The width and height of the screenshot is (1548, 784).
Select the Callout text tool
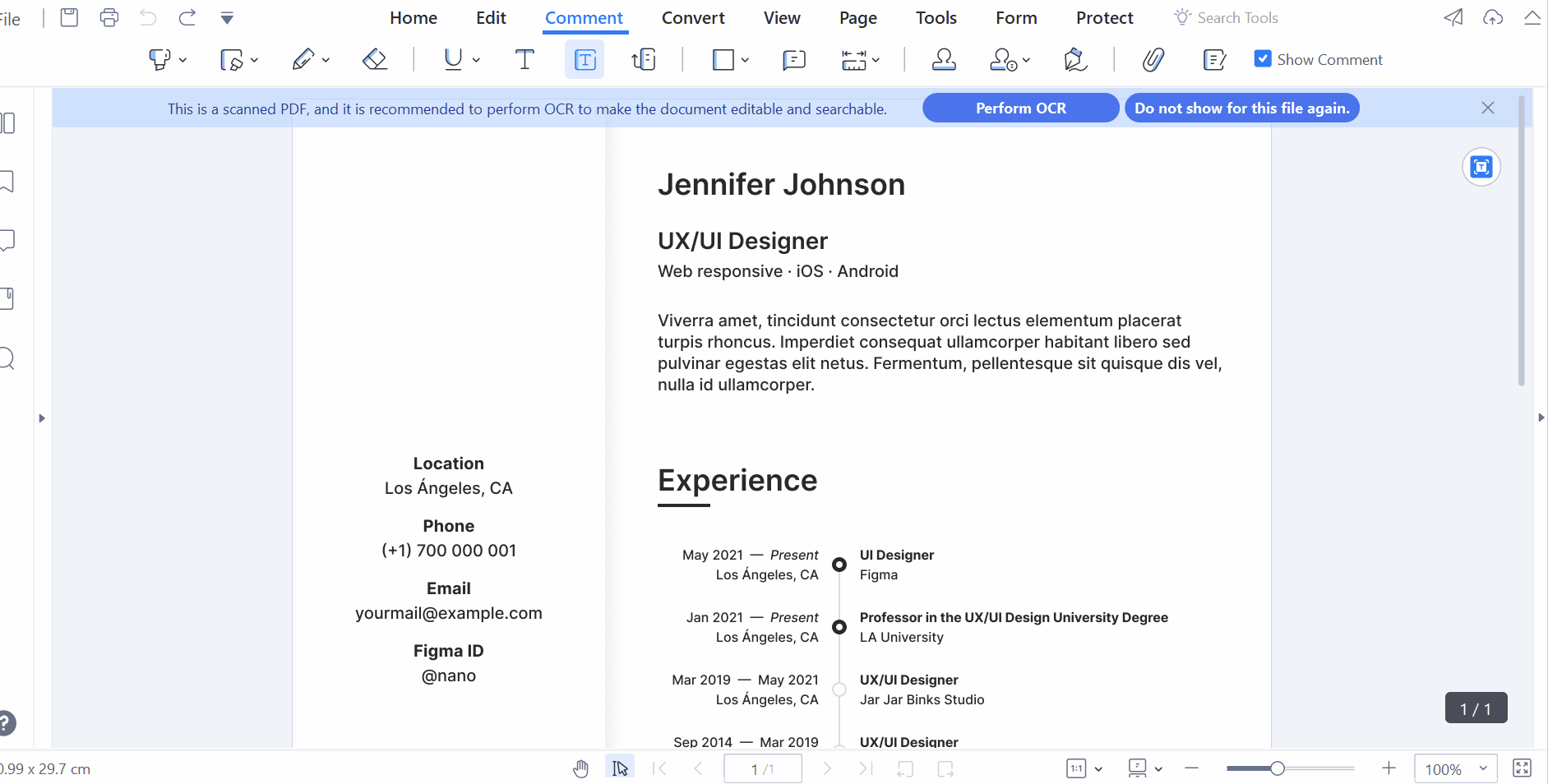point(644,59)
